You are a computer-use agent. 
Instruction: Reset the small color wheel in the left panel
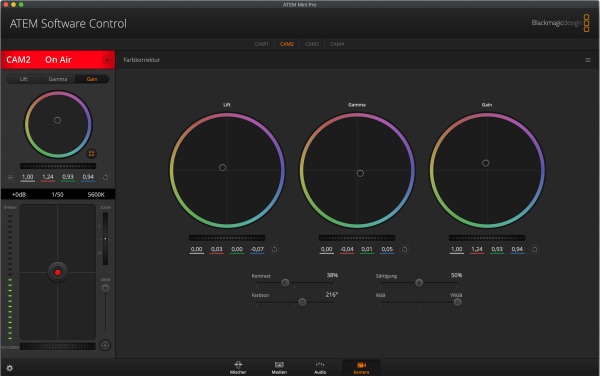[105, 177]
